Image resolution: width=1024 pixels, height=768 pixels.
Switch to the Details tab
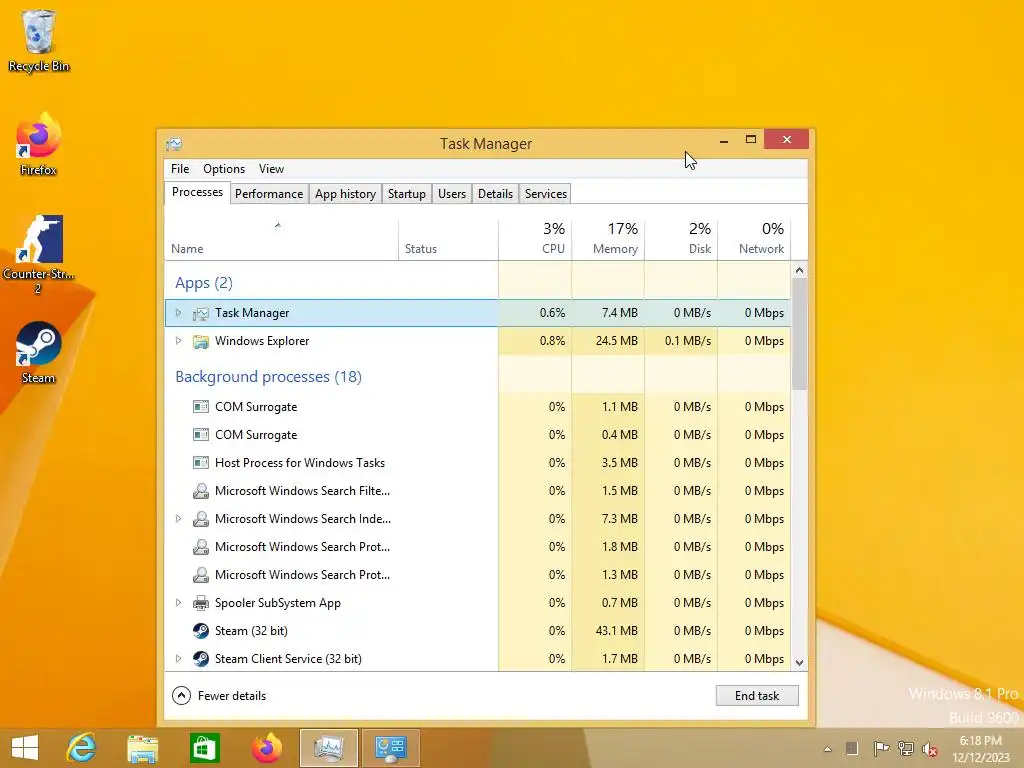[495, 194]
